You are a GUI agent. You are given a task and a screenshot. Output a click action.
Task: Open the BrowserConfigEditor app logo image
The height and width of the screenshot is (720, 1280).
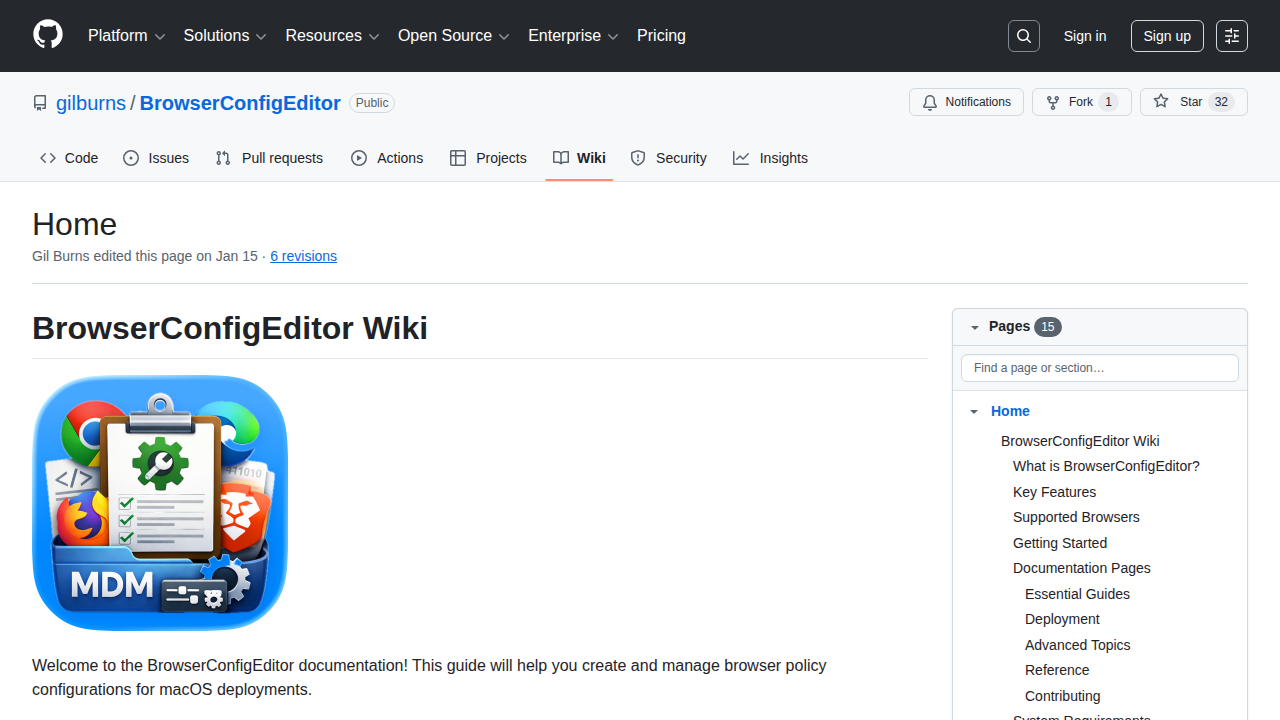pos(160,503)
